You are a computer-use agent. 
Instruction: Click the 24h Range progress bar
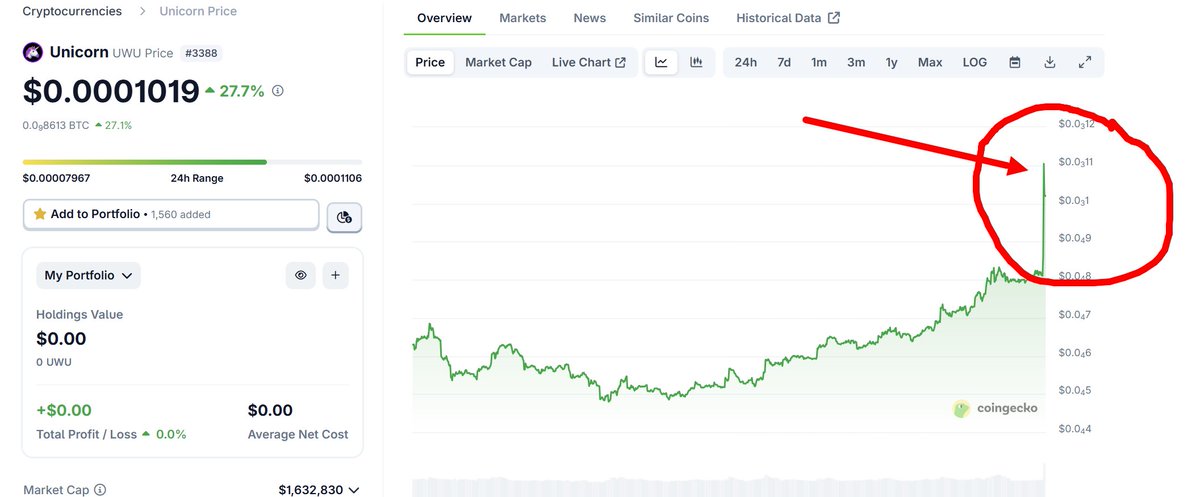coord(192,161)
